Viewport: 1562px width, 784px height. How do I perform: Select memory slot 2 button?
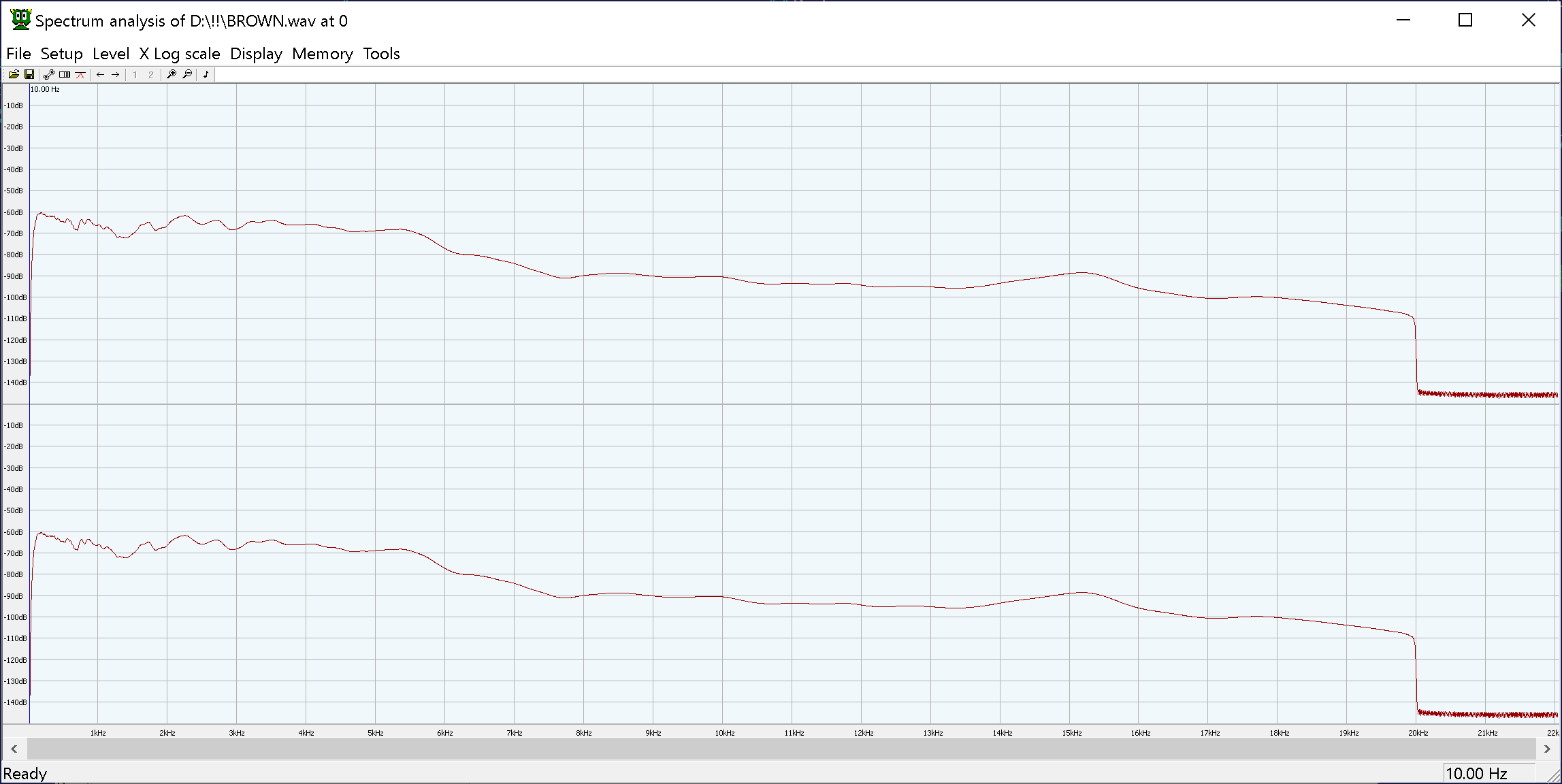click(150, 75)
